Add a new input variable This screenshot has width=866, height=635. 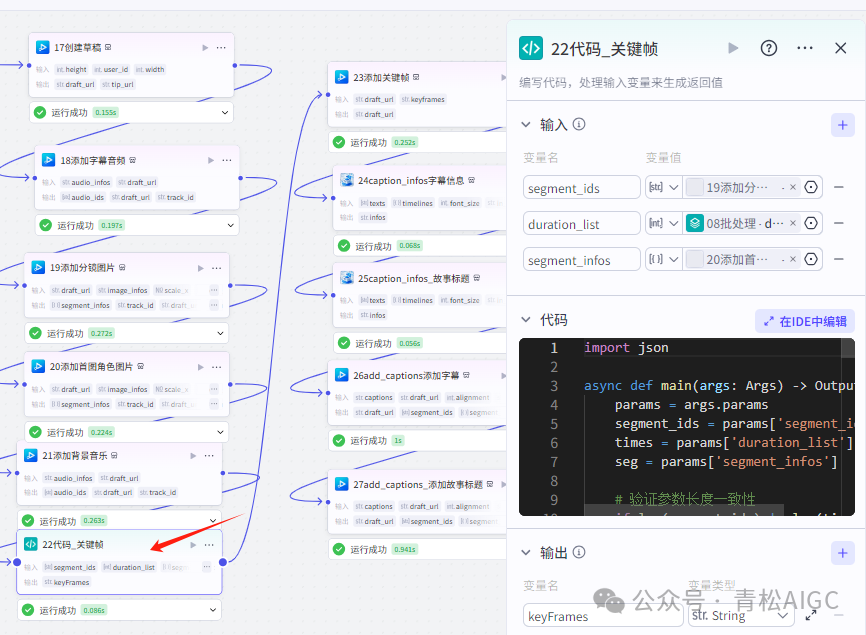coord(842,125)
